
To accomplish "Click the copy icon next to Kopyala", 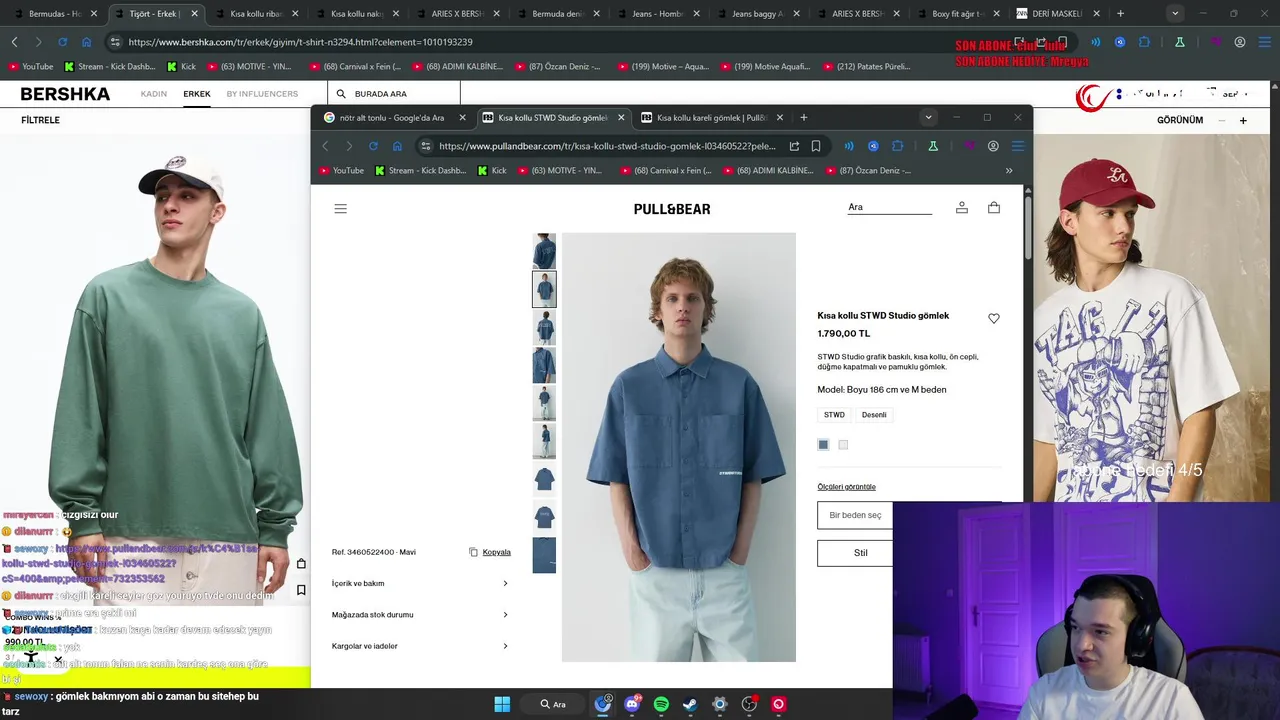I will tap(473, 552).
